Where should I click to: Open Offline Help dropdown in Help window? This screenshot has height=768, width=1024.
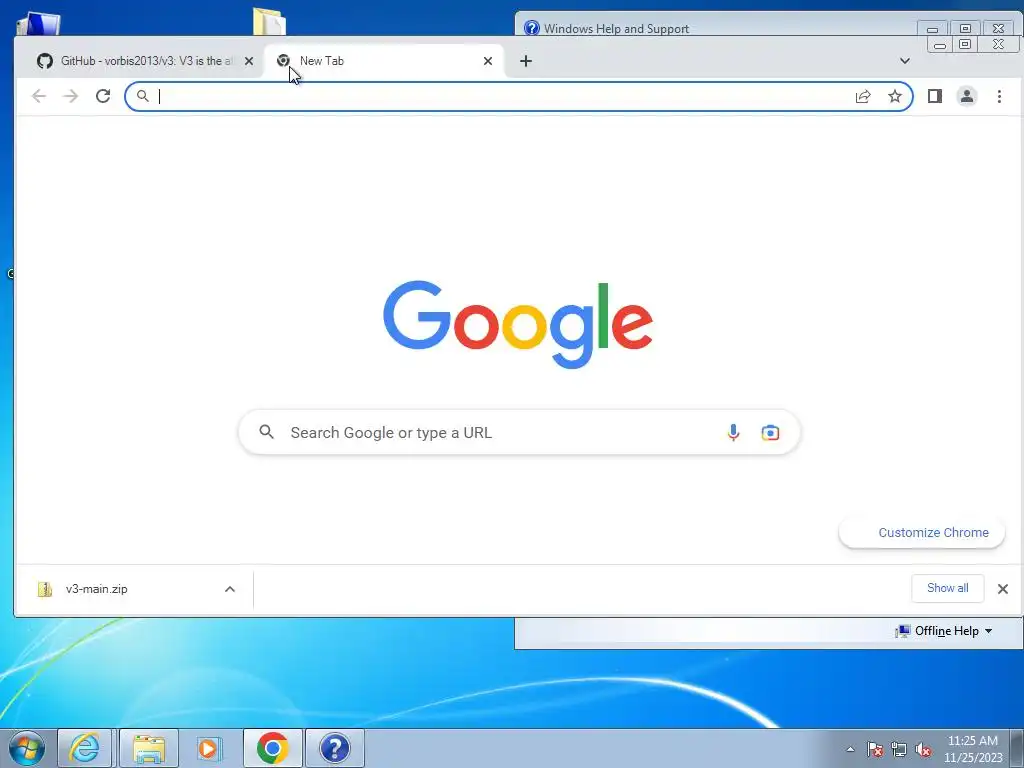[x=945, y=631]
